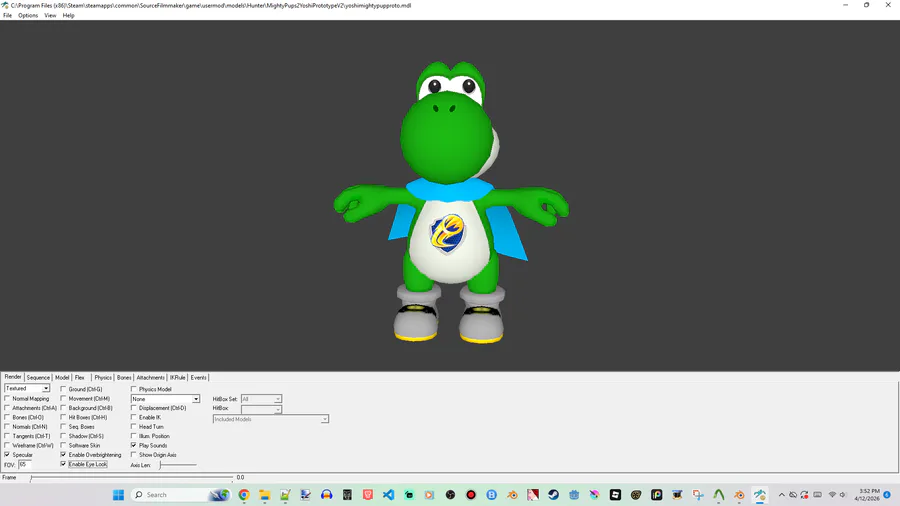
Task: Open the Snipping Tool taskbar icon
Action: 698,495
